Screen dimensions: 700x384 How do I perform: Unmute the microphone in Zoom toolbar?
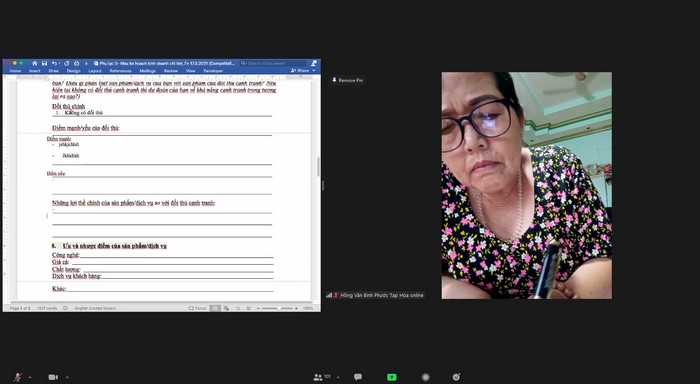(17, 377)
